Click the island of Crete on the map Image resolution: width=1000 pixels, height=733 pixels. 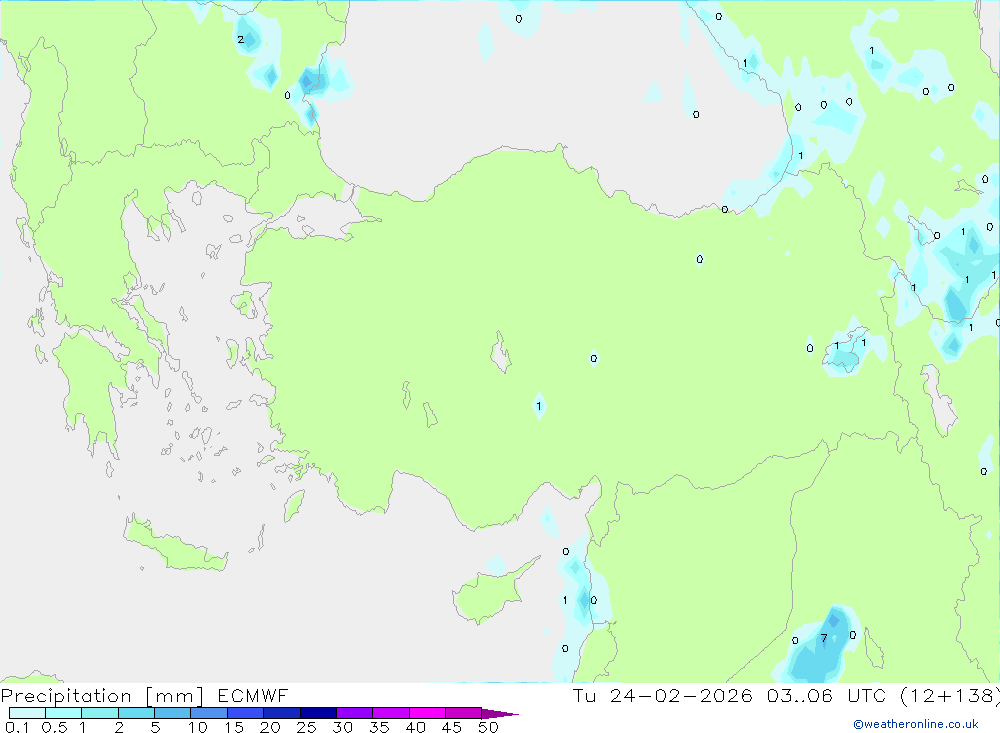[175, 544]
